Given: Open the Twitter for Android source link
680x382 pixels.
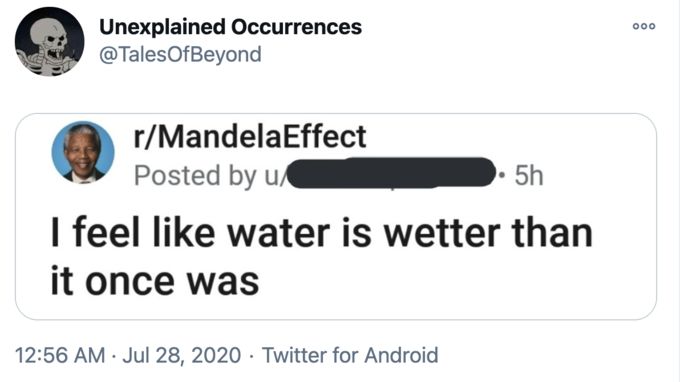Looking at the screenshot, I should [350, 355].
